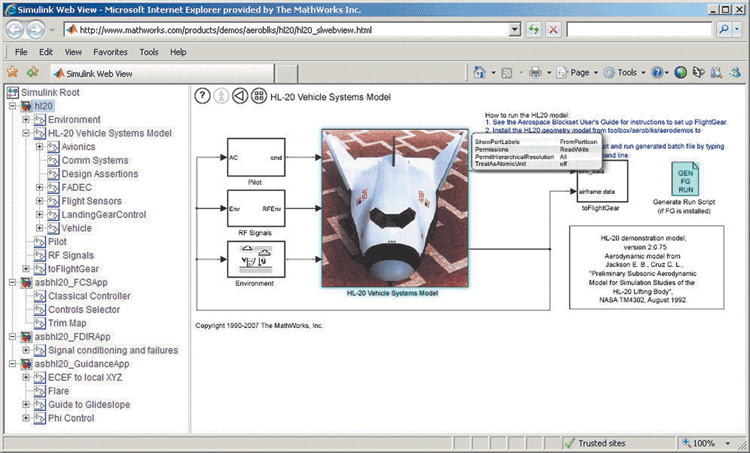Collapse HL-20 Vehicle Systems Model node
This screenshot has height=453, width=750.
(26, 133)
